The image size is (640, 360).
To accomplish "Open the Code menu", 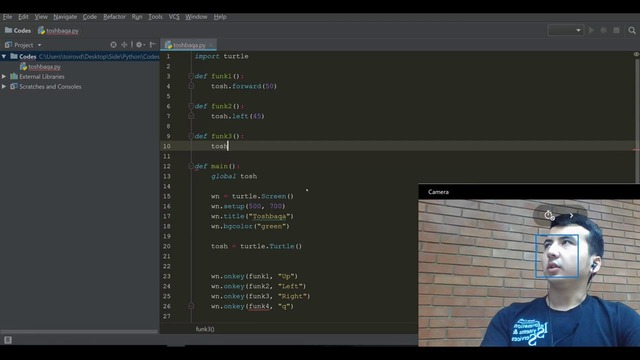I will (90, 17).
